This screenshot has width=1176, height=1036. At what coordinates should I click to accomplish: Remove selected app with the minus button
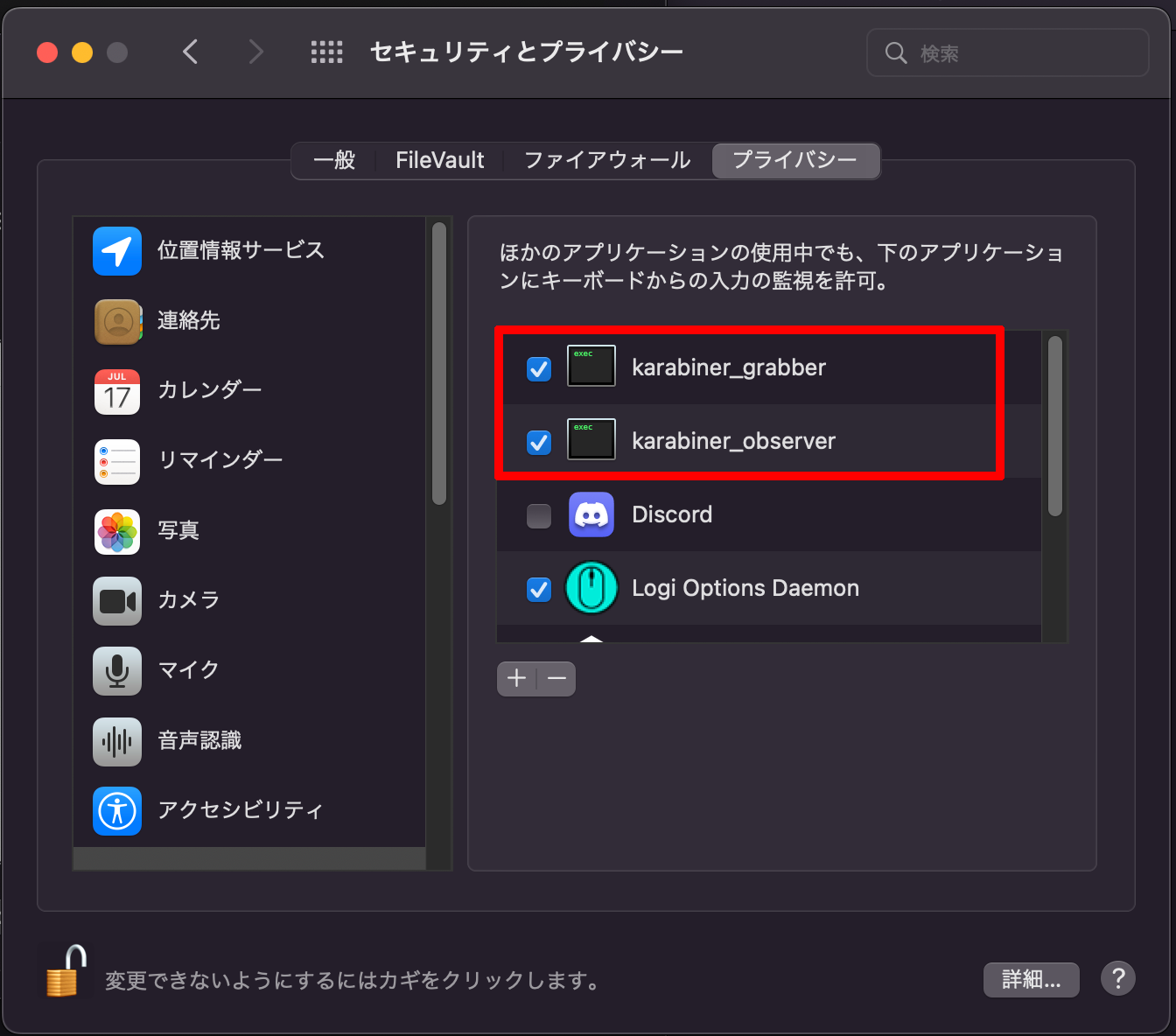[556, 678]
